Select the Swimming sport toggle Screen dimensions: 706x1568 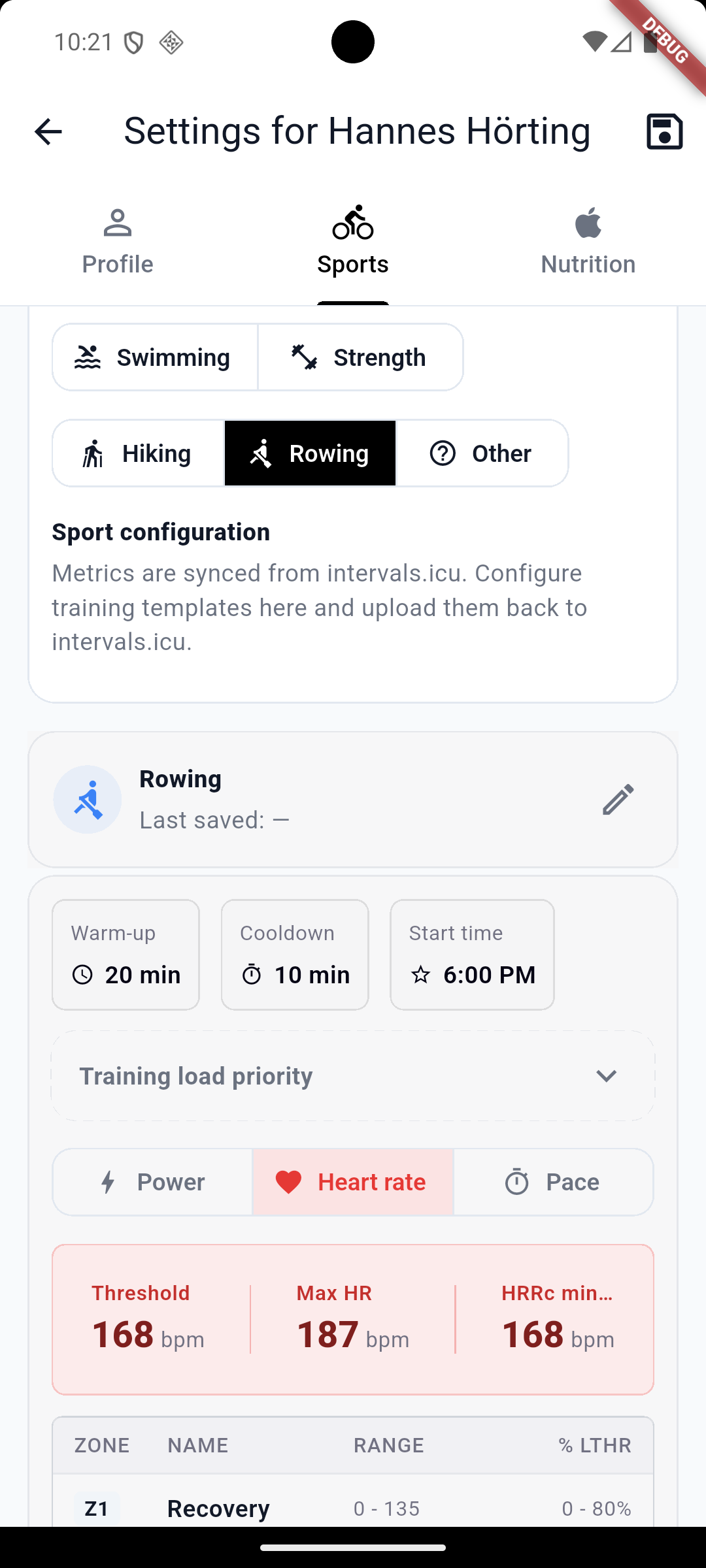155,357
